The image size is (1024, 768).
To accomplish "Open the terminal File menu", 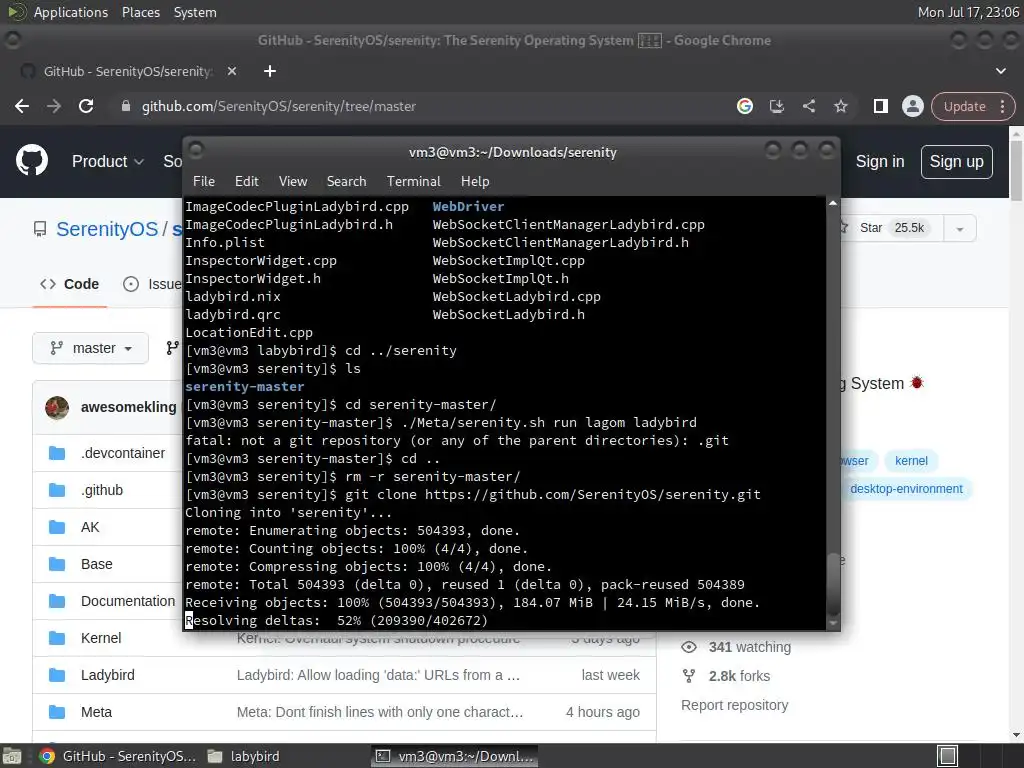I will pos(204,182).
